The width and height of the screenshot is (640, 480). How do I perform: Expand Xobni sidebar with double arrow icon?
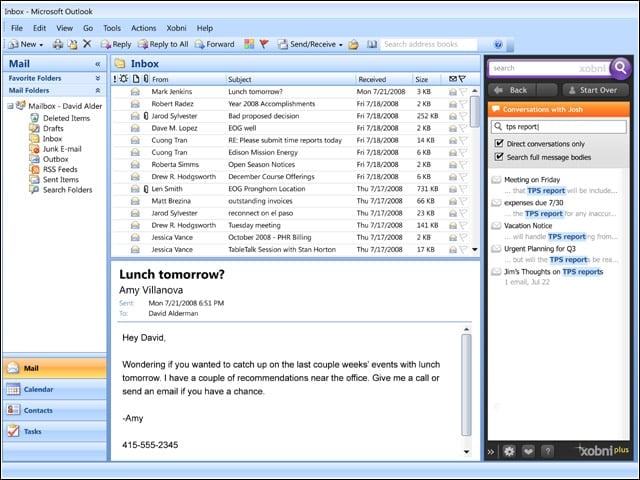(491, 452)
